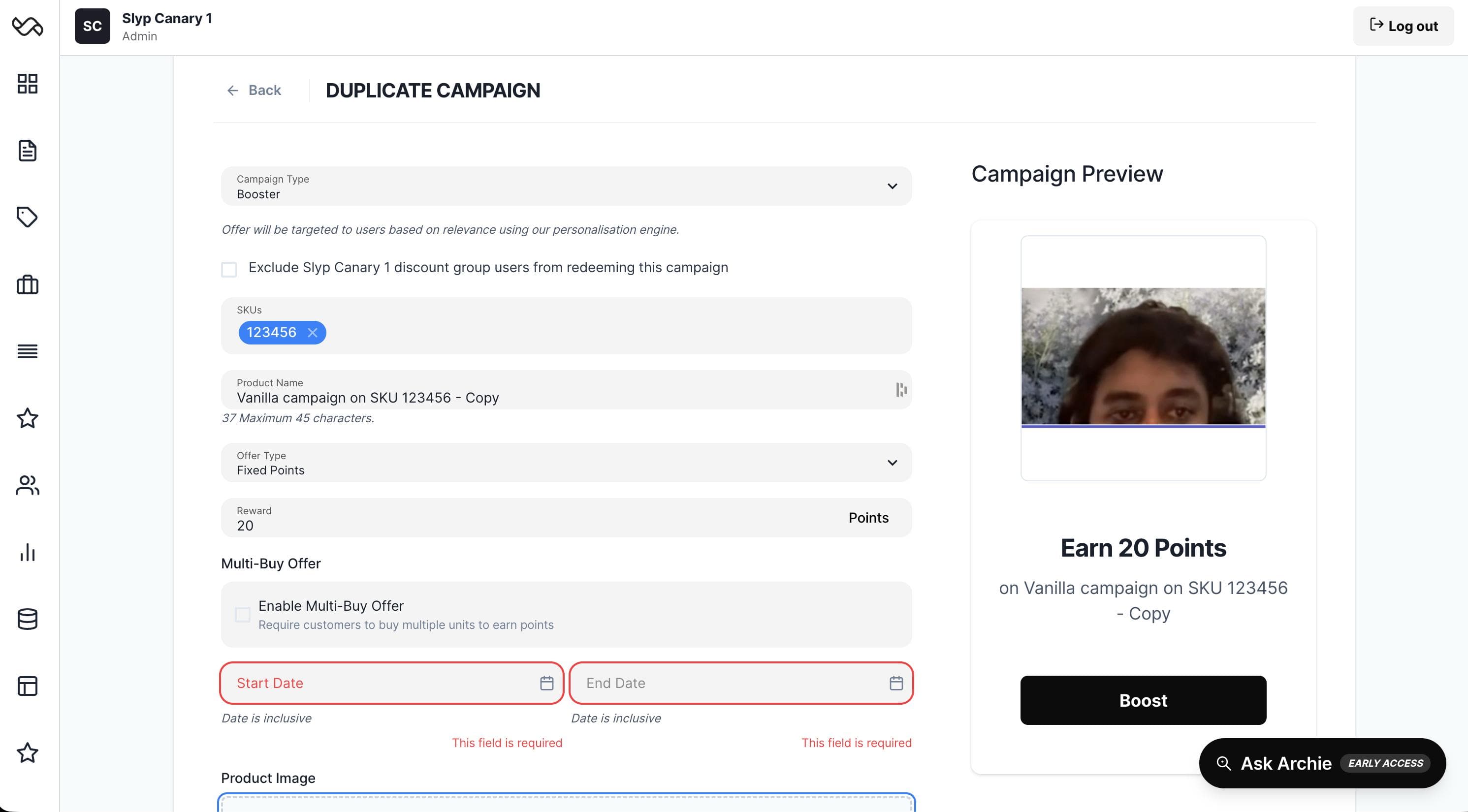
Task: Open the Start Date calendar icon
Action: pos(546,683)
